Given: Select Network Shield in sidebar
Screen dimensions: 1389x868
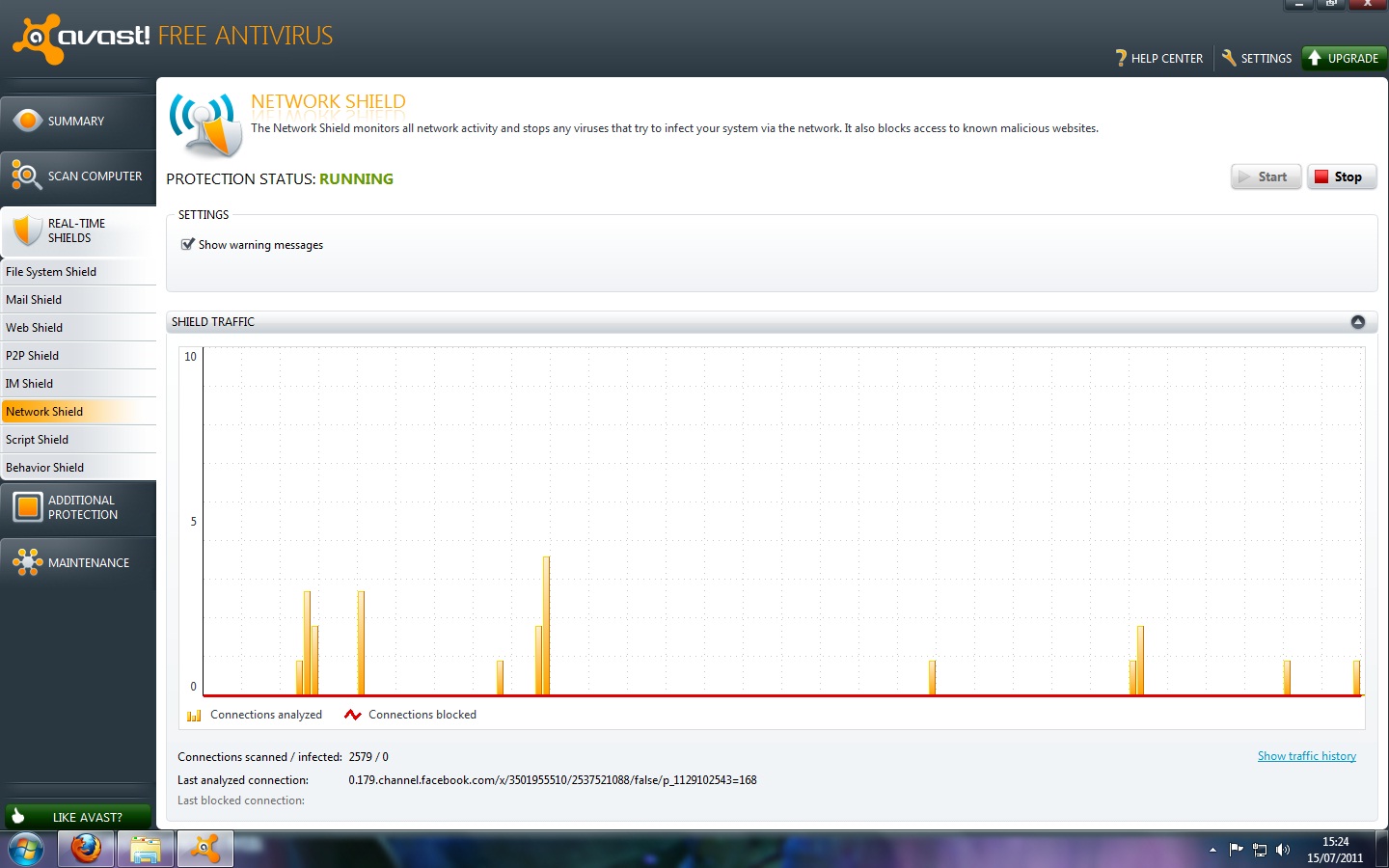Looking at the screenshot, I should 78,412.
